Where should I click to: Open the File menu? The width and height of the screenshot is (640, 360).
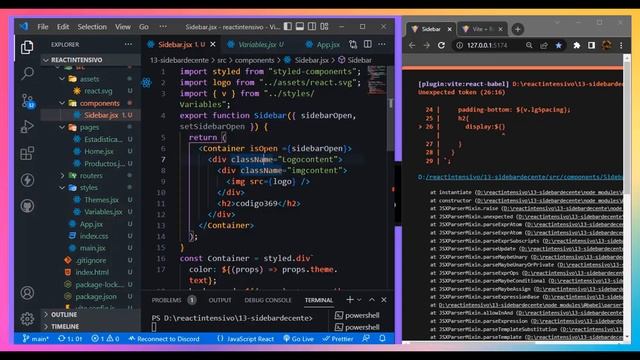(x=43, y=27)
